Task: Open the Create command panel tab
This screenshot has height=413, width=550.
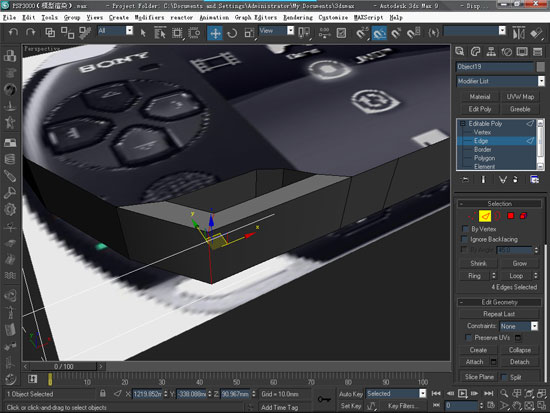Action: click(460, 52)
